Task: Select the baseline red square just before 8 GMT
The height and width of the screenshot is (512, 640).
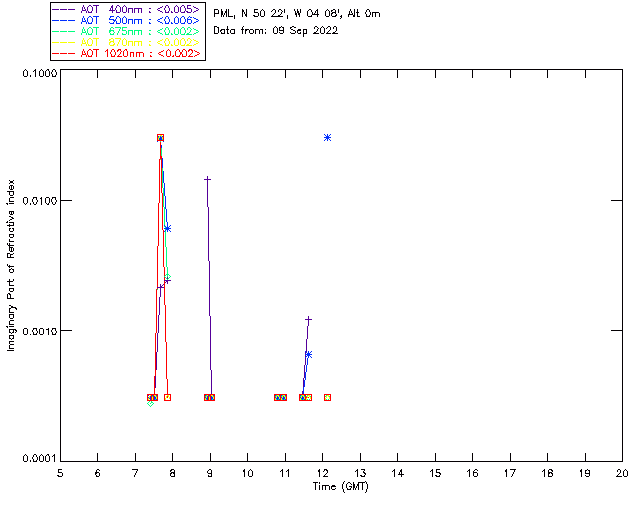Action: (167, 397)
